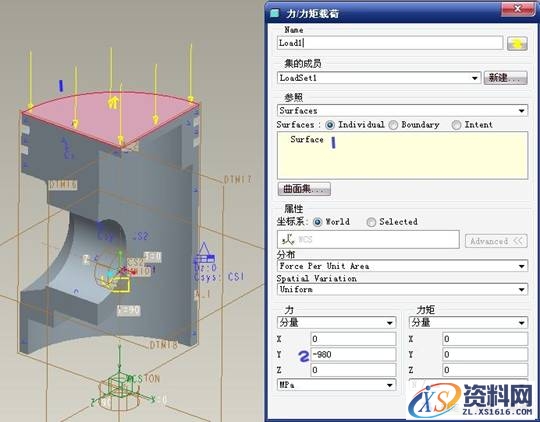Viewport: 540px width, 422px height.
Task: Select the Individual surfaces radio button
Action: pyautogui.click(x=330, y=125)
